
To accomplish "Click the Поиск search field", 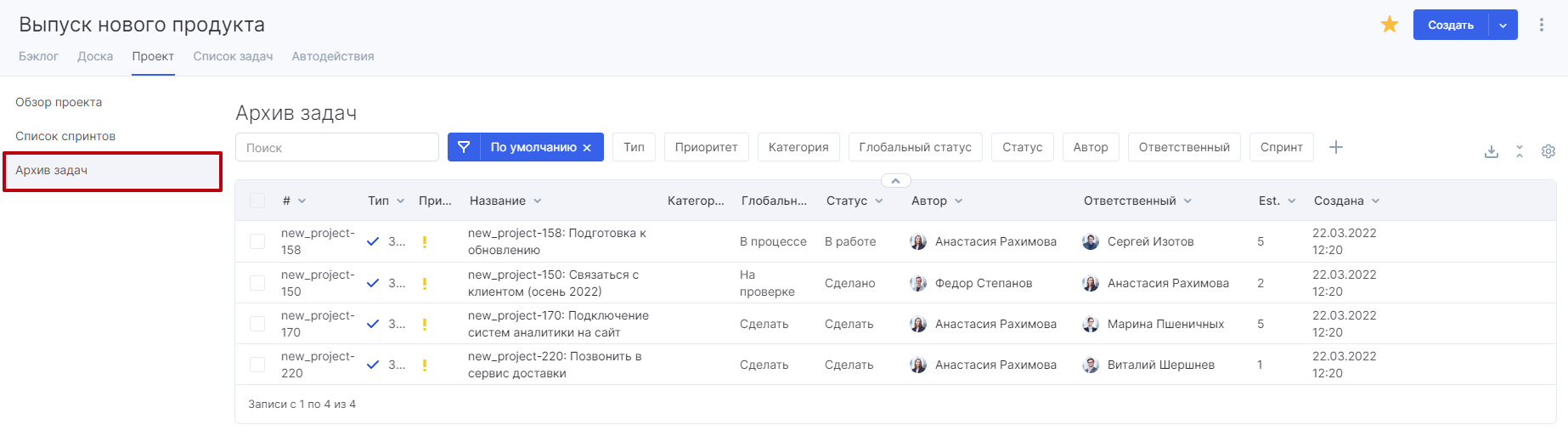I will [337, 147].
